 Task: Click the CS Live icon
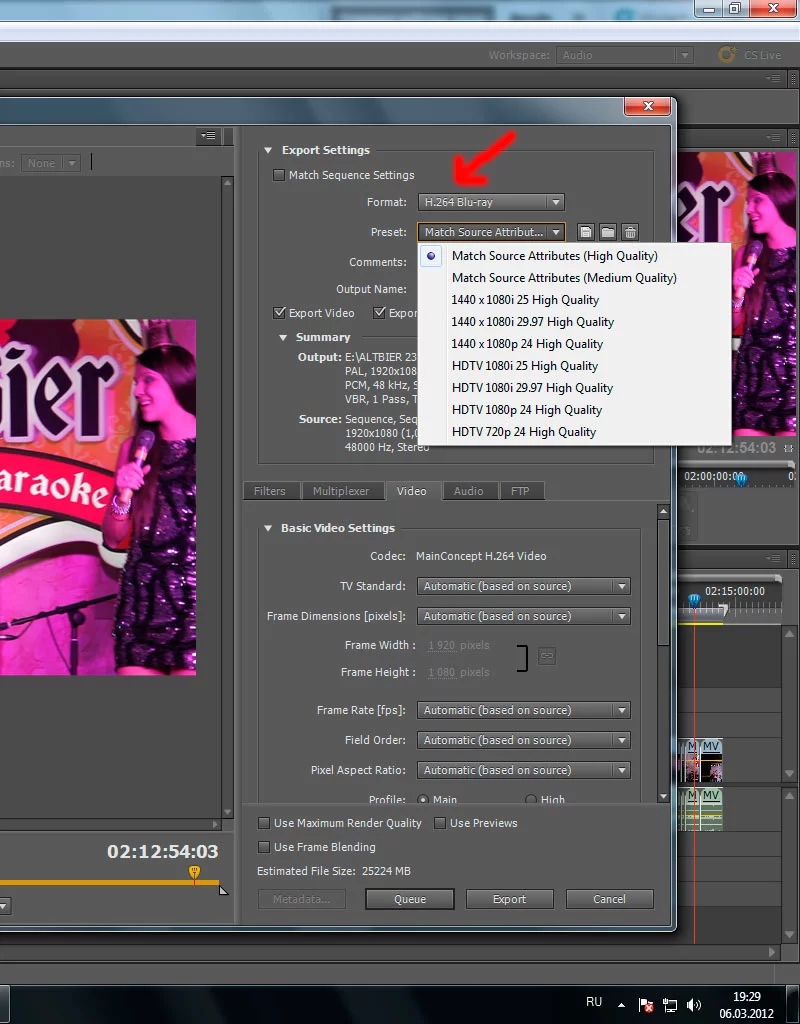(727, 55)
